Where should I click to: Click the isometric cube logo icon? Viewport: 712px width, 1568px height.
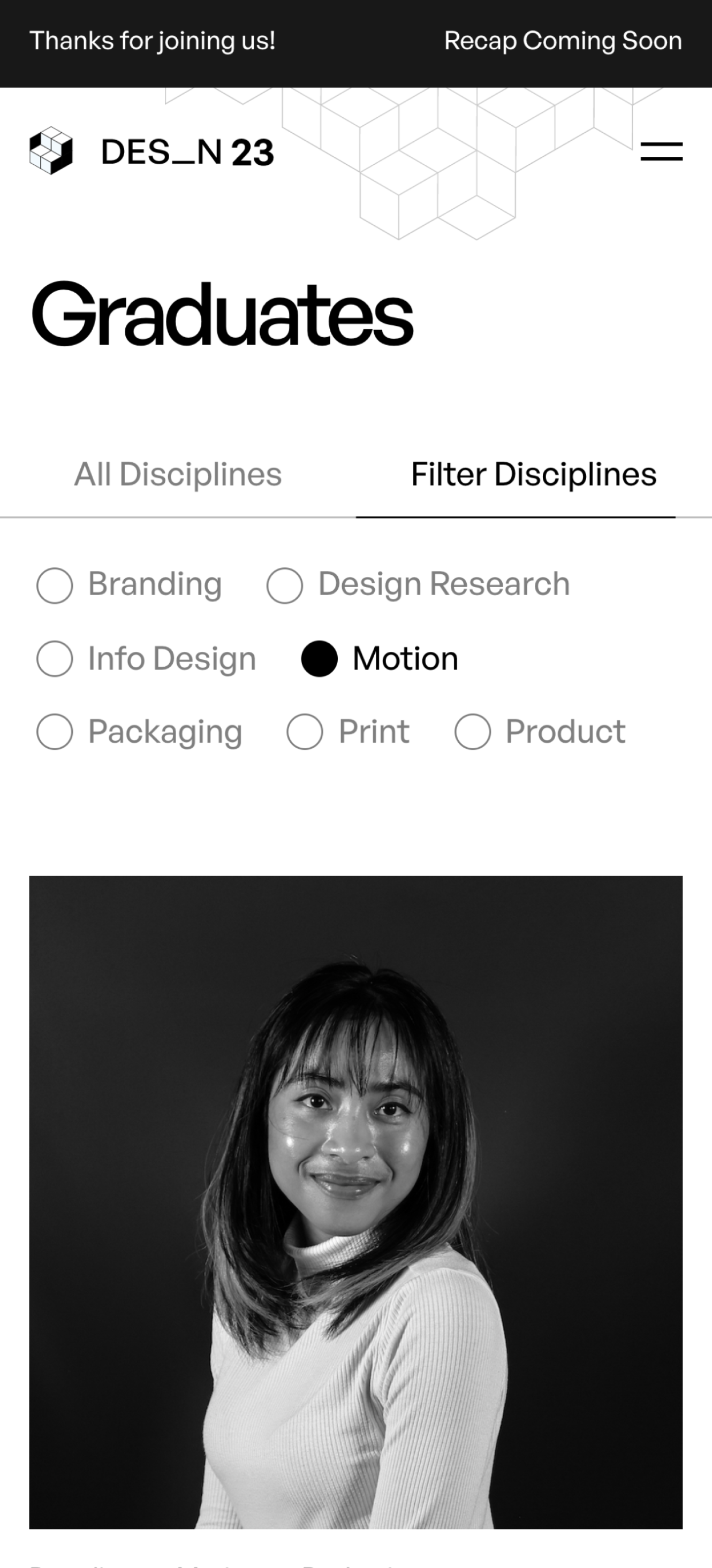[x=51, y=150]
